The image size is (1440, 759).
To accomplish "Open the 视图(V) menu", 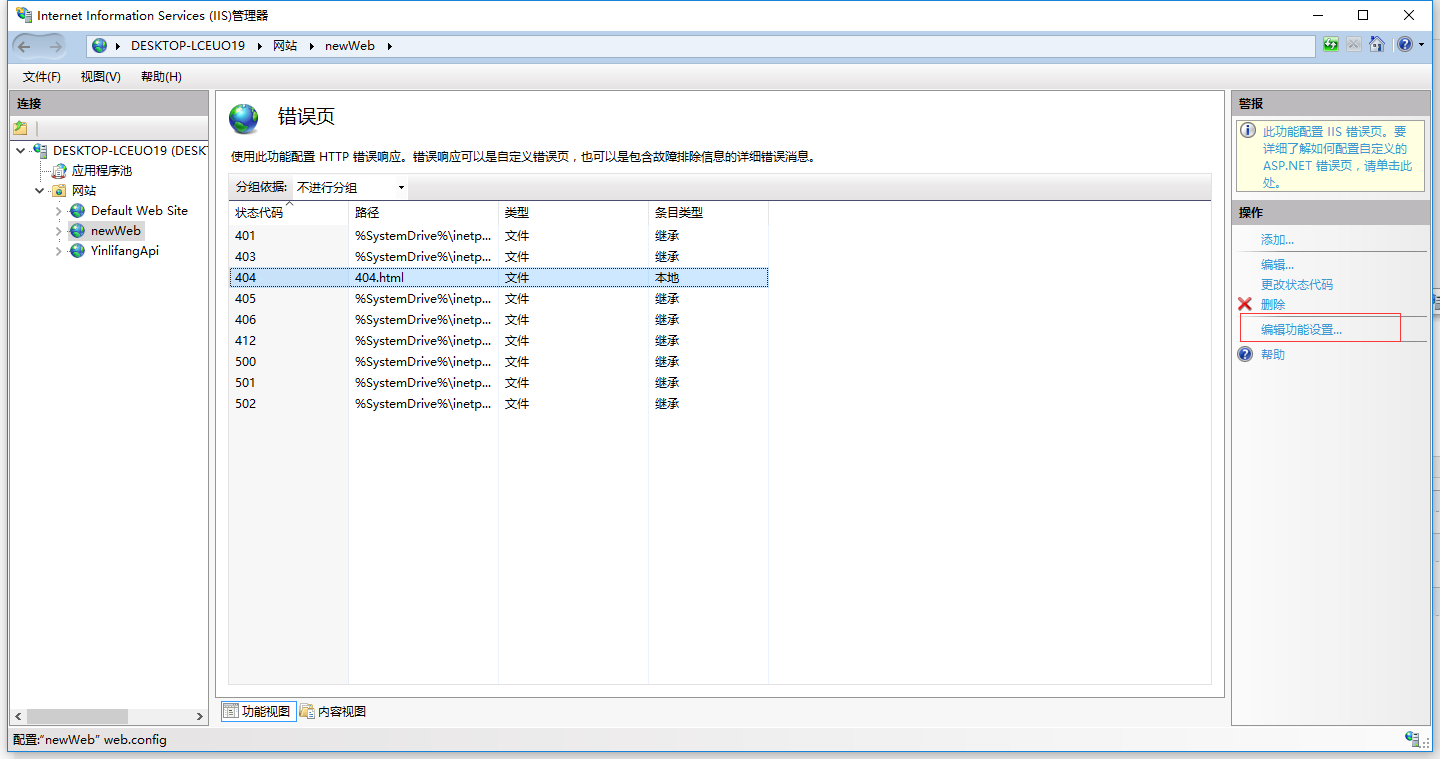I will (x=101, y=77).
